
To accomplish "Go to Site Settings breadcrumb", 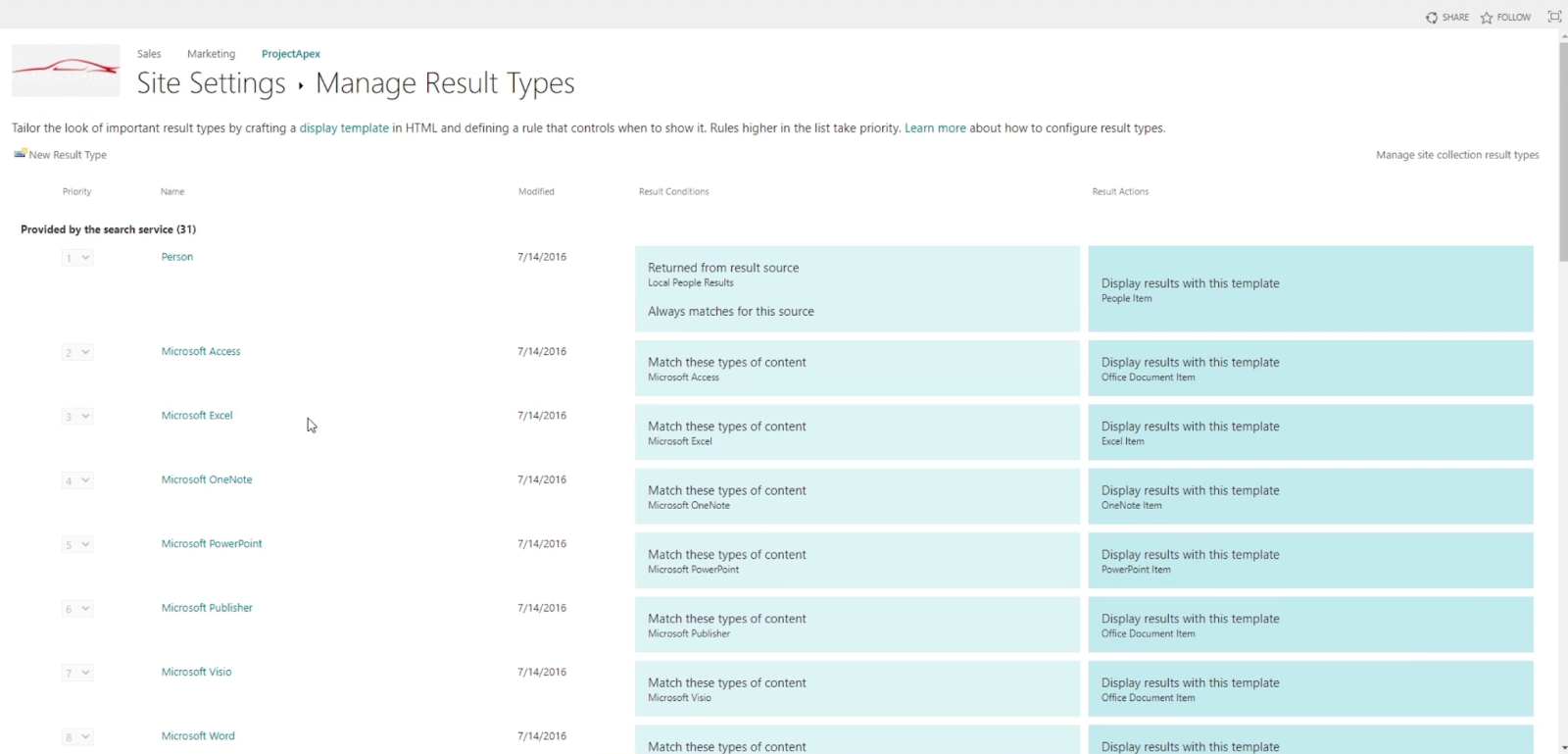I will (x=212, y=83).
